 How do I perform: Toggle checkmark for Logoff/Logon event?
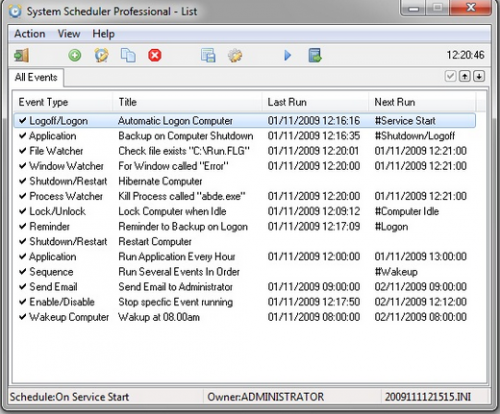(x=22, y=121)
